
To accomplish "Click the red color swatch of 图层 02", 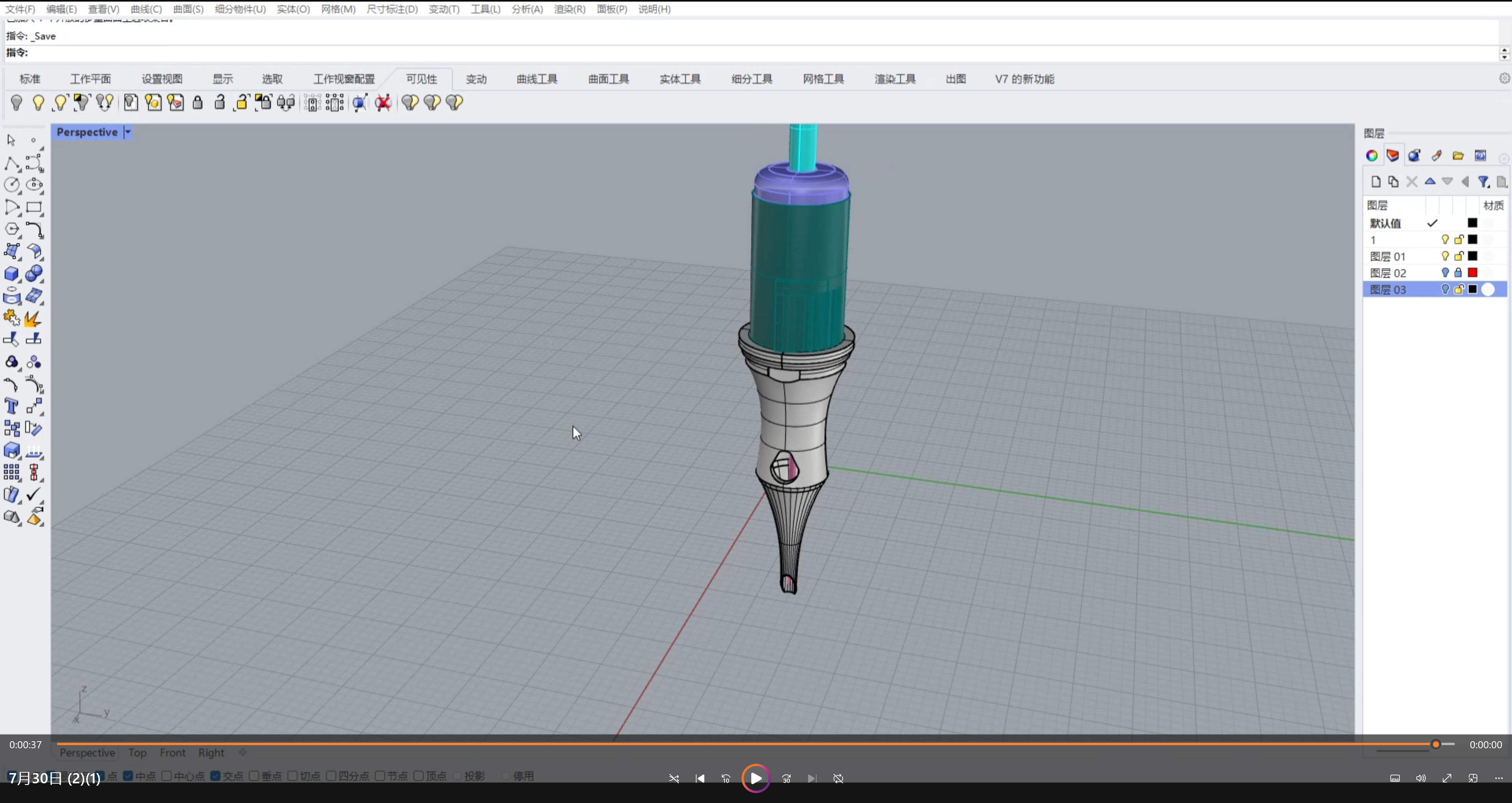I will [x=1473, y=272].
